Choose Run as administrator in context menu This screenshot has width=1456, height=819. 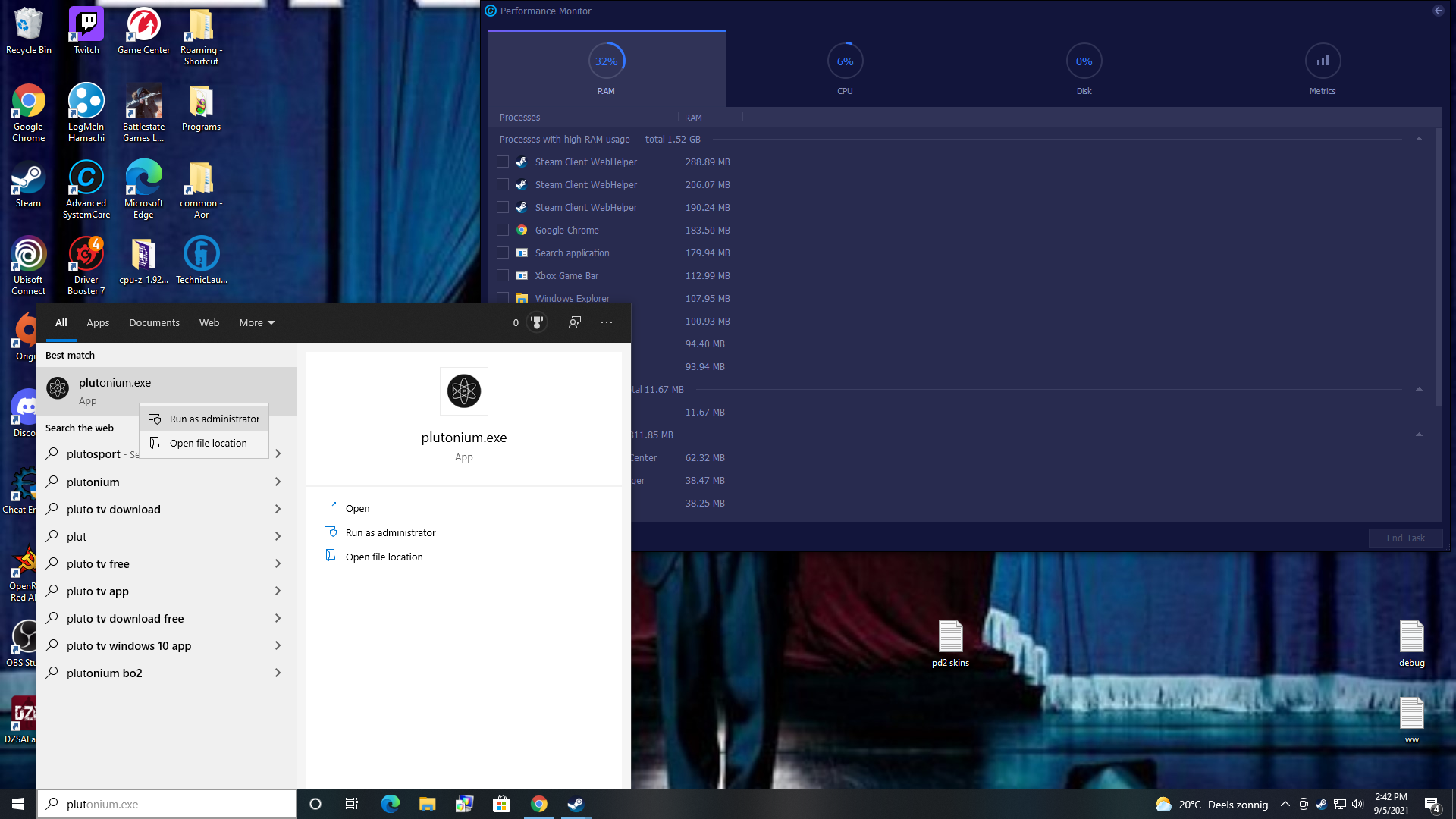point(204,419)
